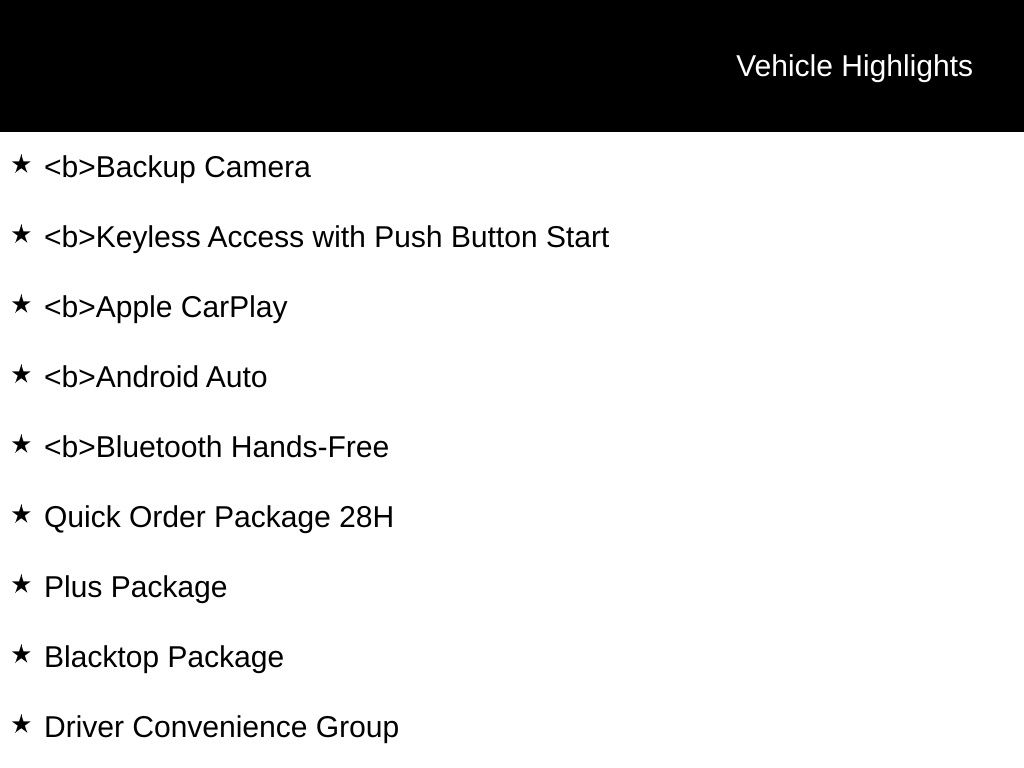1024x768 pixels.
Task: Select the Apple CarPlay list item
Action: 166,307
